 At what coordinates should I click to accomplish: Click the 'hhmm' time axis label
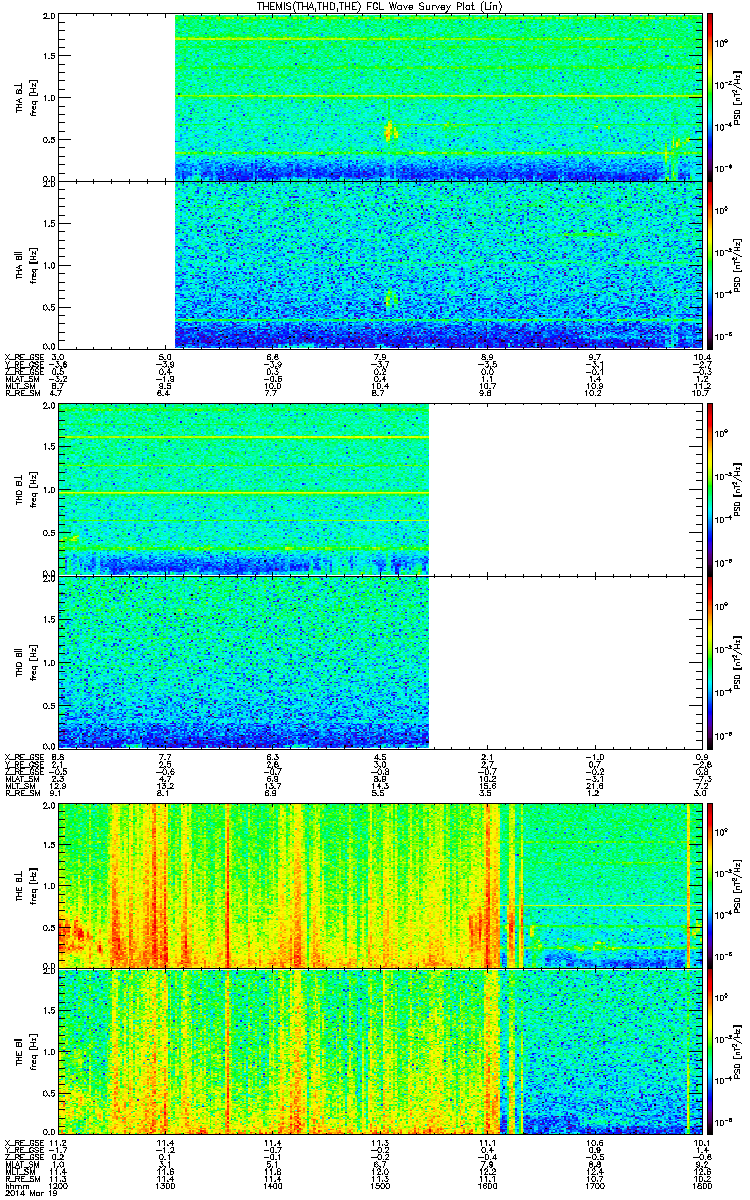16,1184
